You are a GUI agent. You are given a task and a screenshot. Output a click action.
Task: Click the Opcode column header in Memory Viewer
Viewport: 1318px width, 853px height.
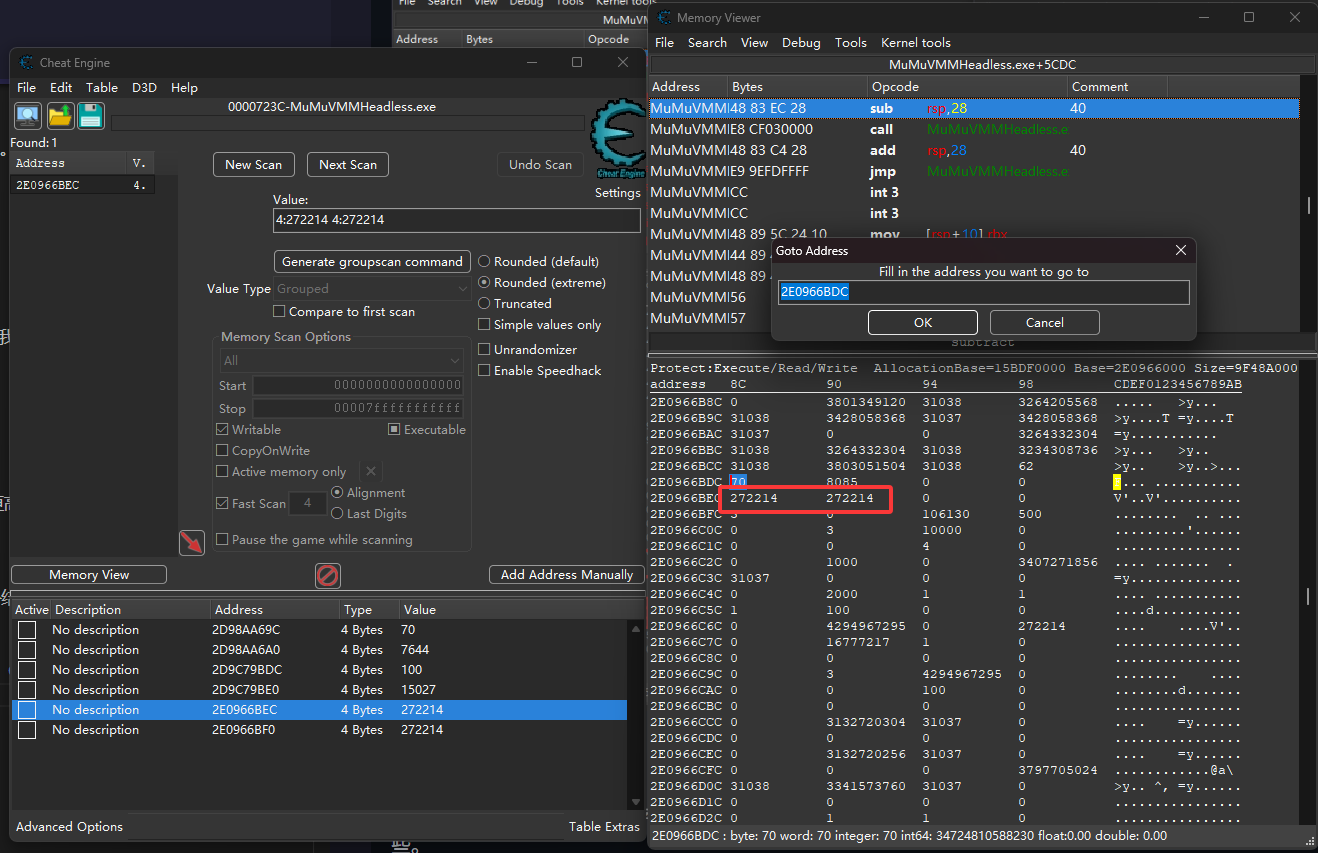point(966,87)
